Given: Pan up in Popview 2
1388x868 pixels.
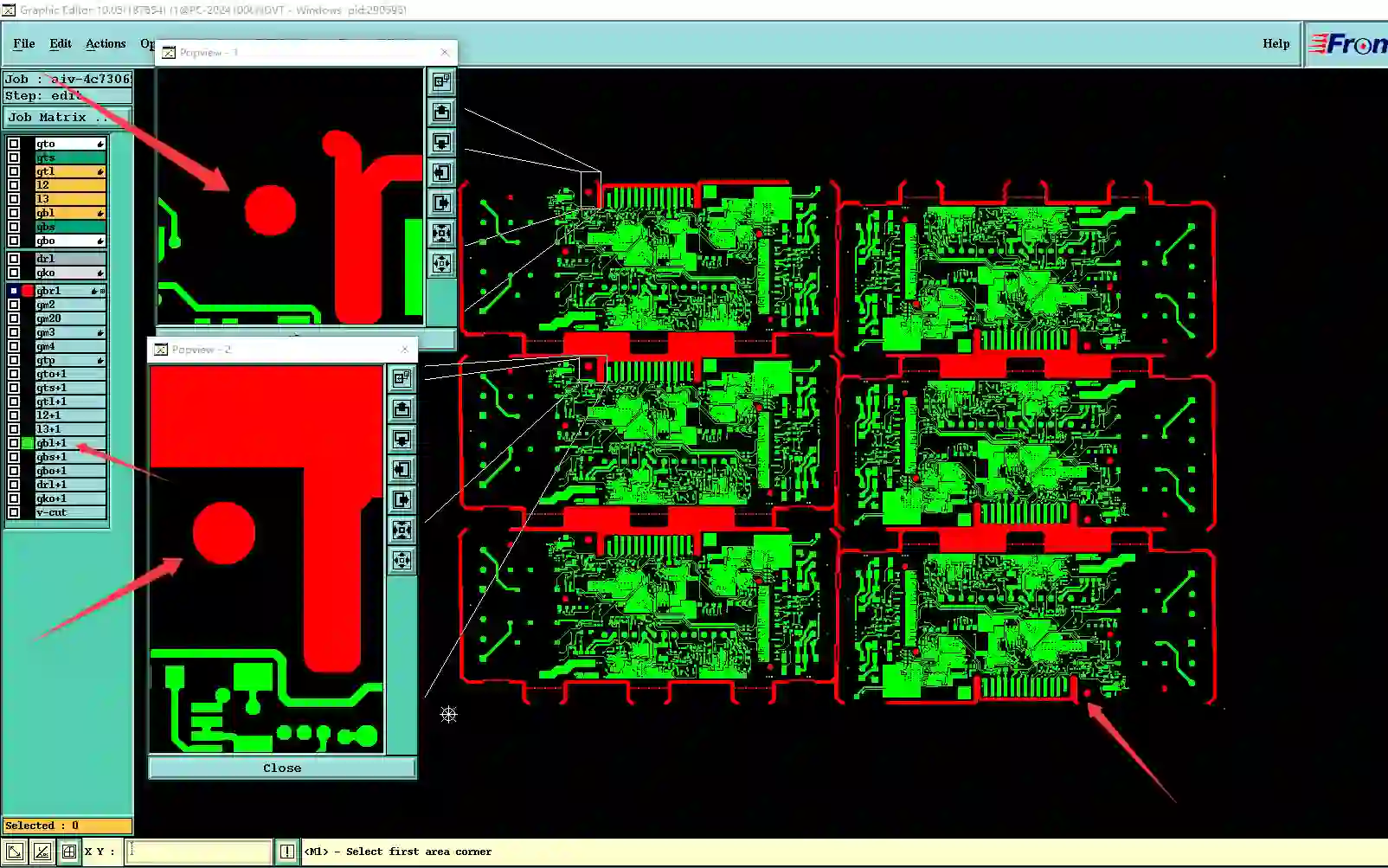Looking at the screenshot, I should coord(402,408).
